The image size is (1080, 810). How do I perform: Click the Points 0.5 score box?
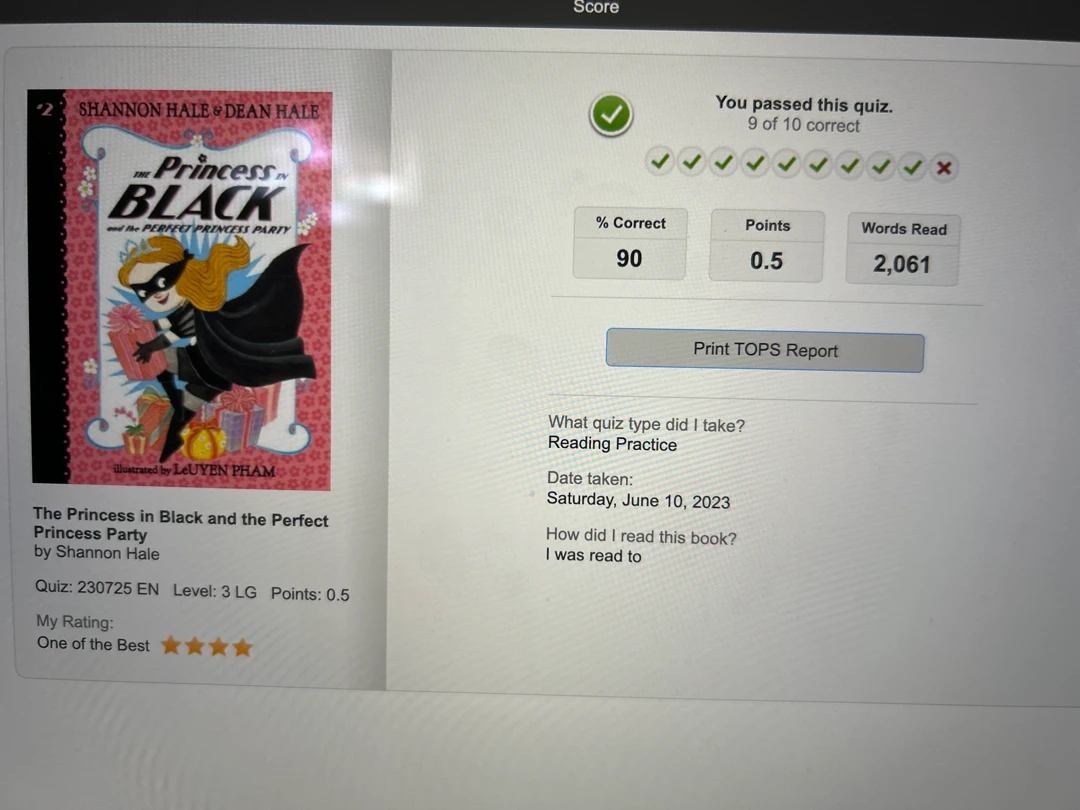(x=767, y=246)
